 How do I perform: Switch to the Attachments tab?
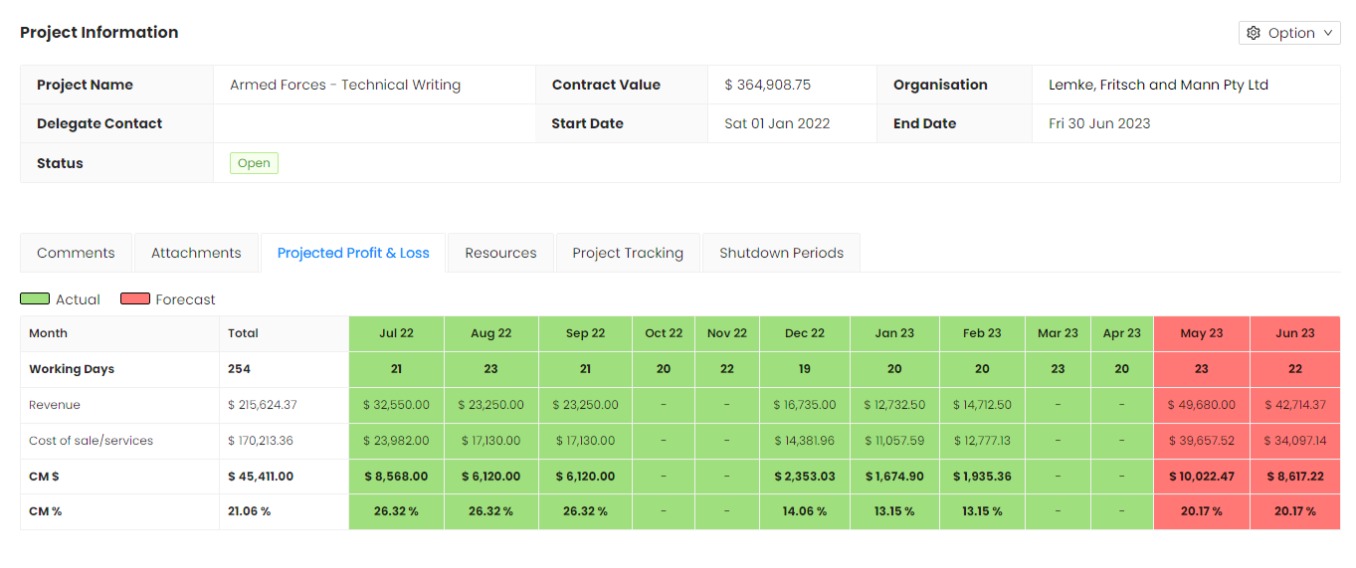[196, 253]
